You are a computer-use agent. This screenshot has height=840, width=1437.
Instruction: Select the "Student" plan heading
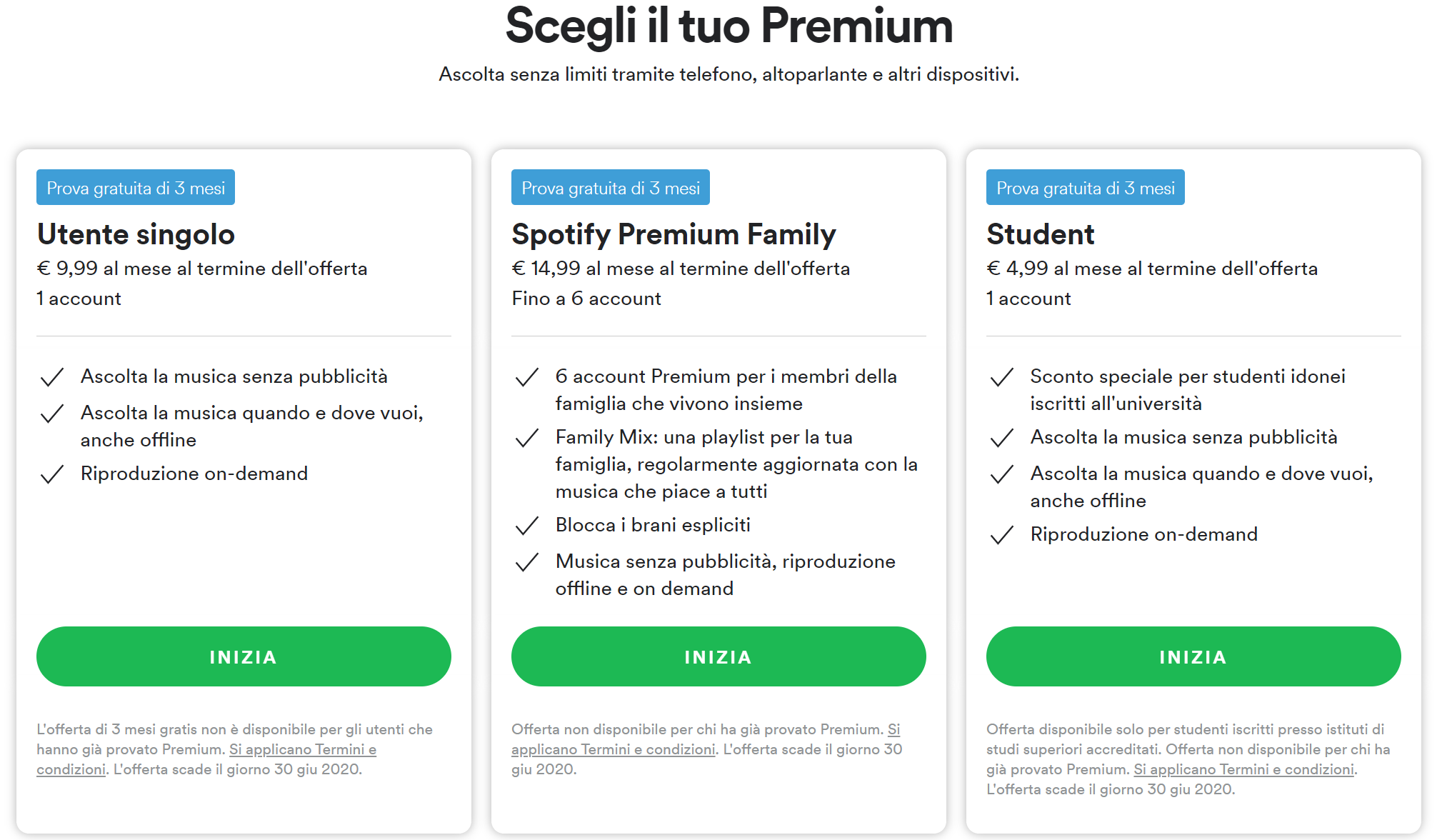1040,234
